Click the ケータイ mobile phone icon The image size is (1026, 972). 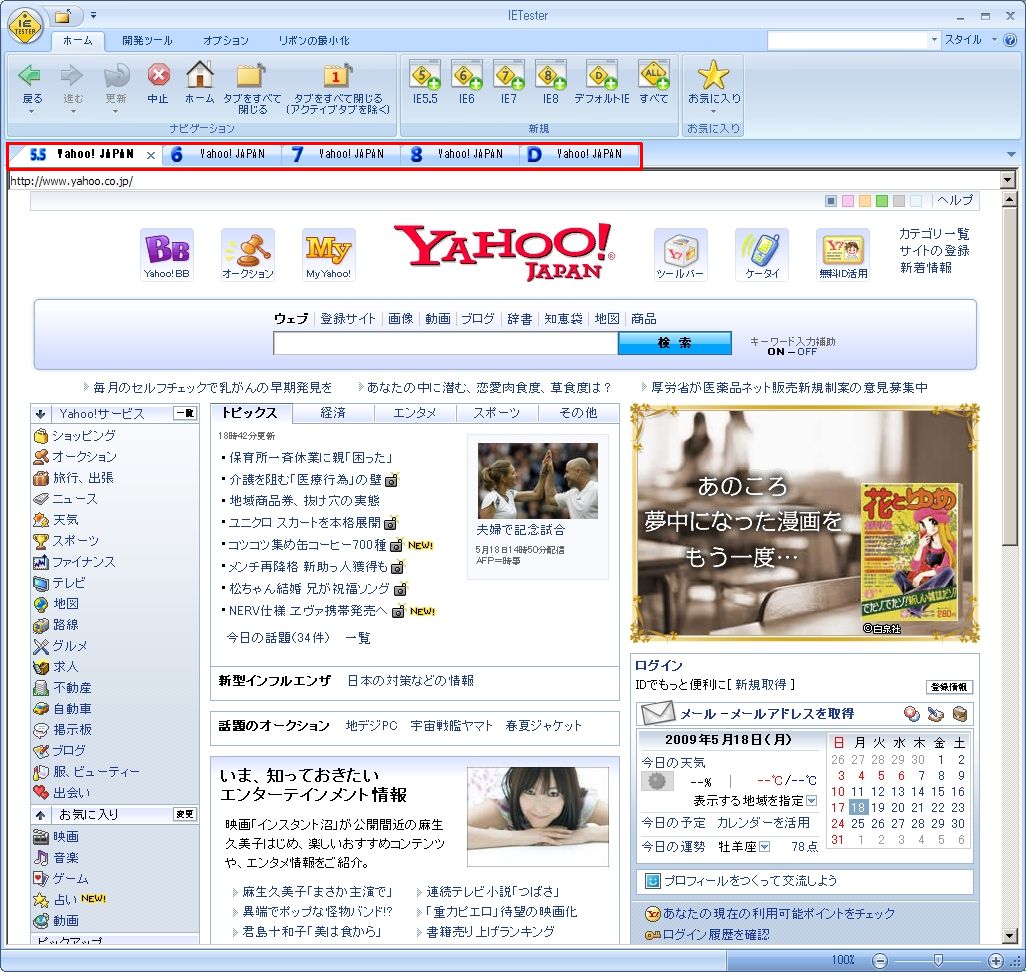pyautogui.click(x=762, y=255)
